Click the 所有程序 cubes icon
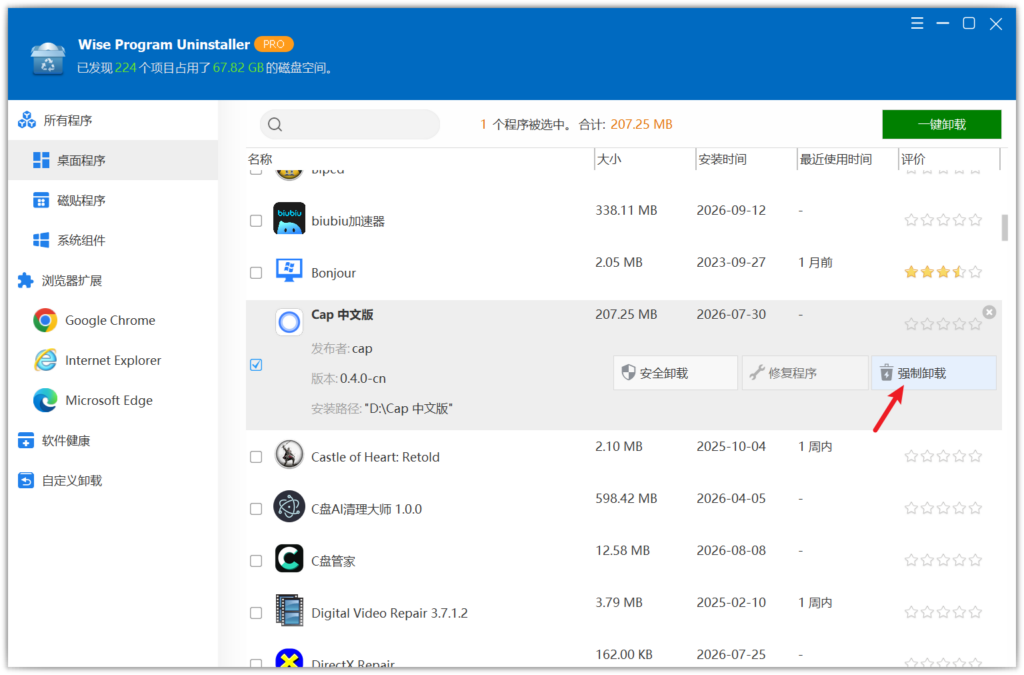The height and width of the screenshot is (675, 1024). tap(27, 120)
